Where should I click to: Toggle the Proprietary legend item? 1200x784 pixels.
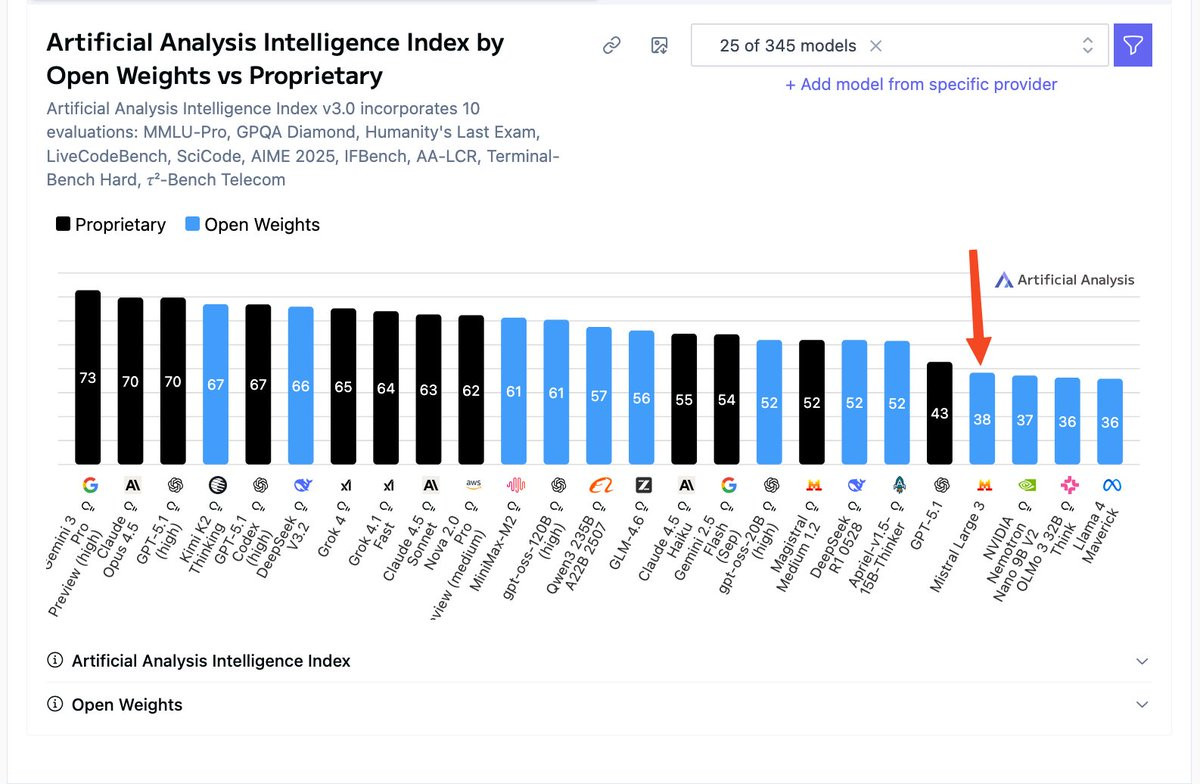[x=110, y=225]
